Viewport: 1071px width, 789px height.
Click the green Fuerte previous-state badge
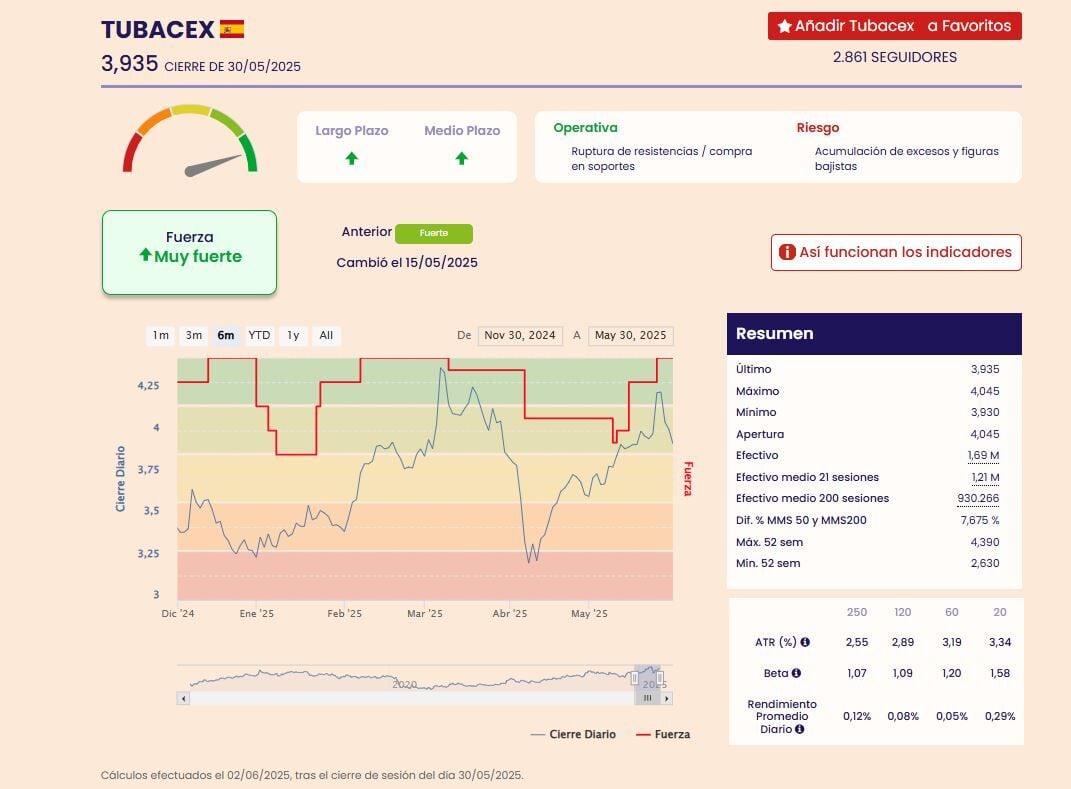pyautogui.click(x=434, y=233)
